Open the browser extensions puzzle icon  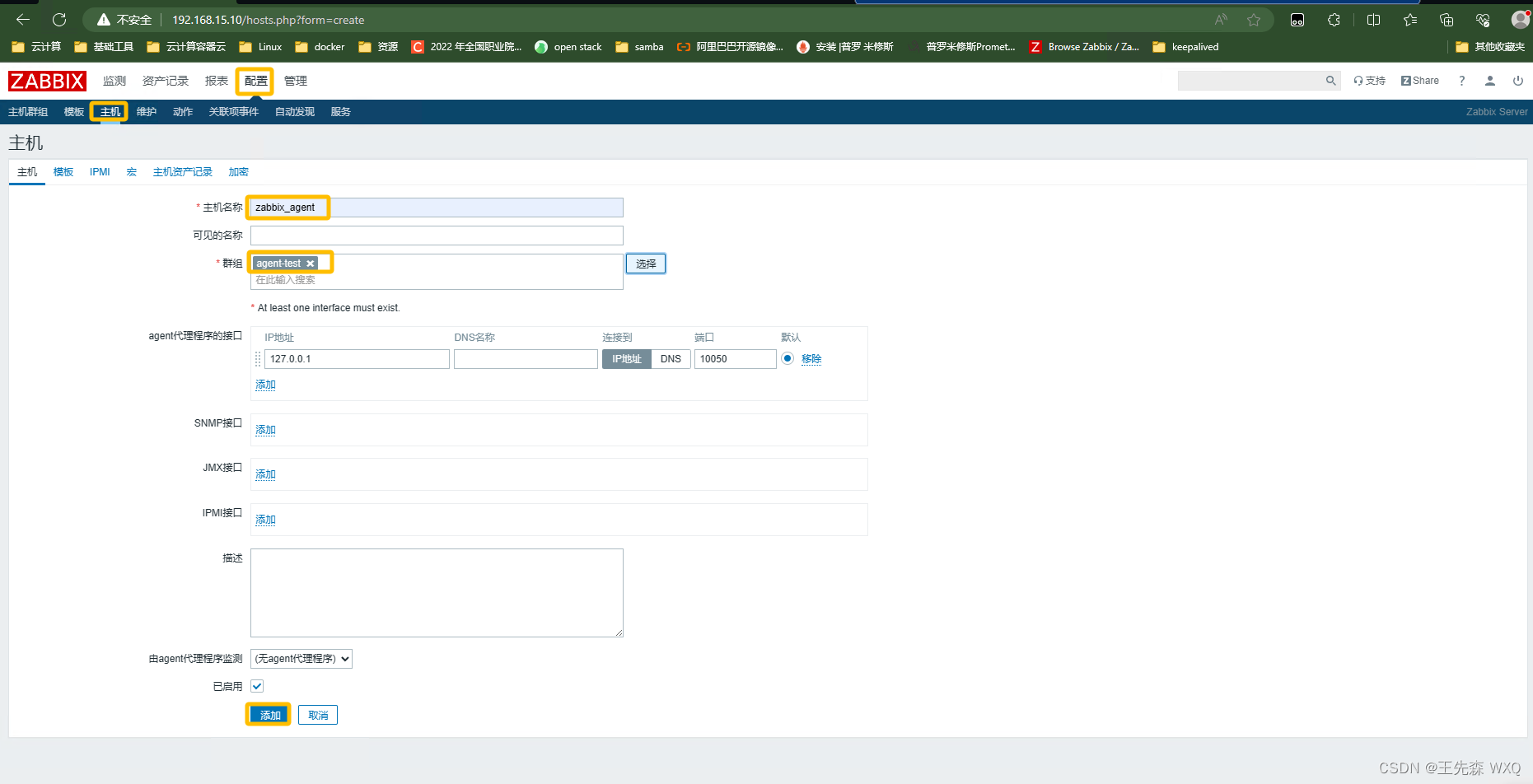[x=1334, y=20]
